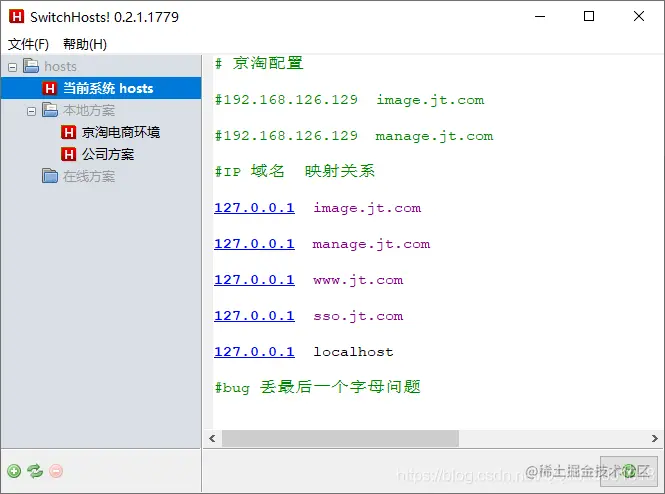Open the 帮助(H) menu
The width and height of the screenshot is (665, 494).
85,44
